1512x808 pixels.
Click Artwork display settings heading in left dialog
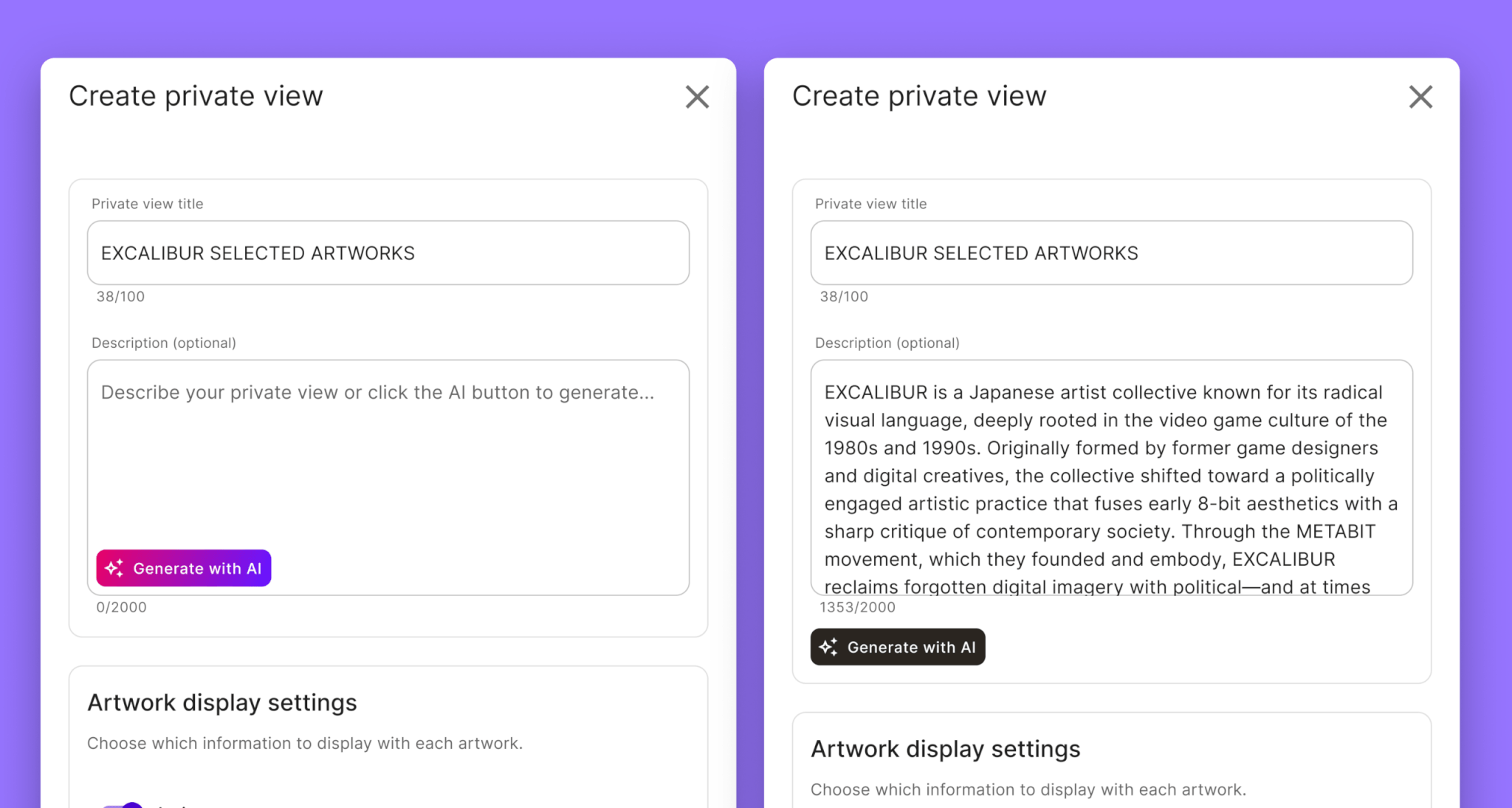point(222,702)
